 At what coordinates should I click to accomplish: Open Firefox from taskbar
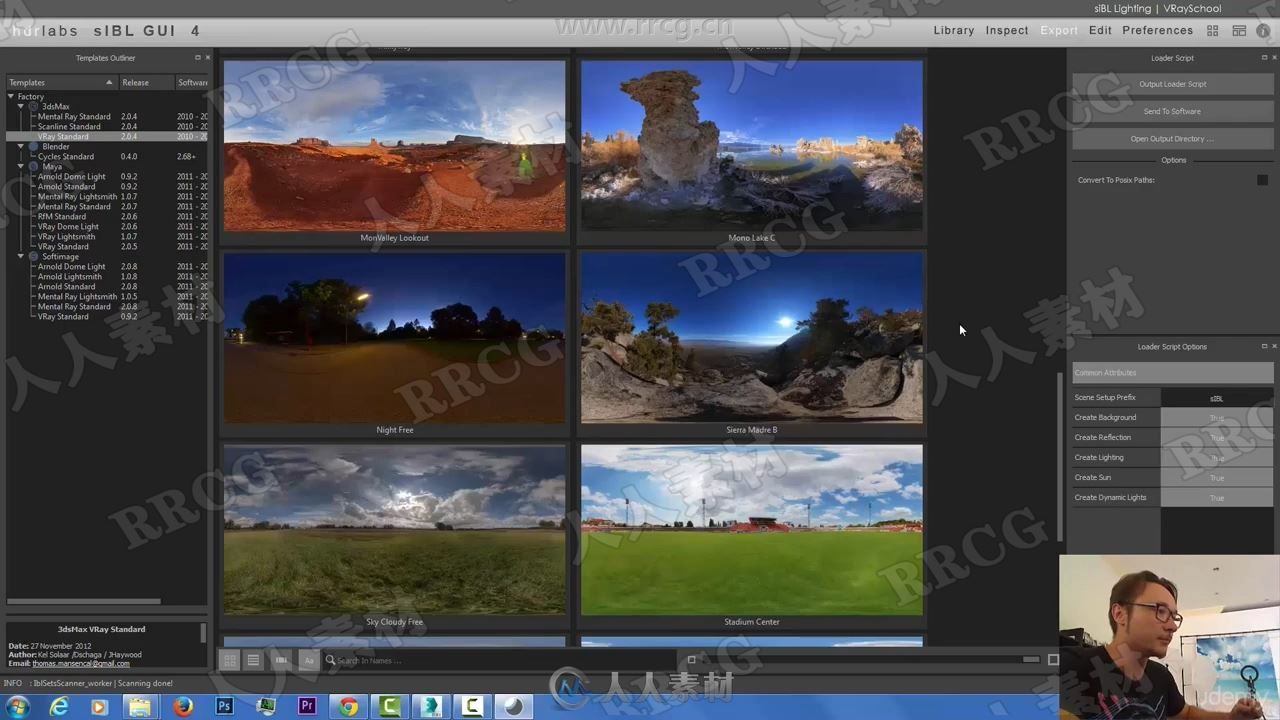(x=182, y=706)
